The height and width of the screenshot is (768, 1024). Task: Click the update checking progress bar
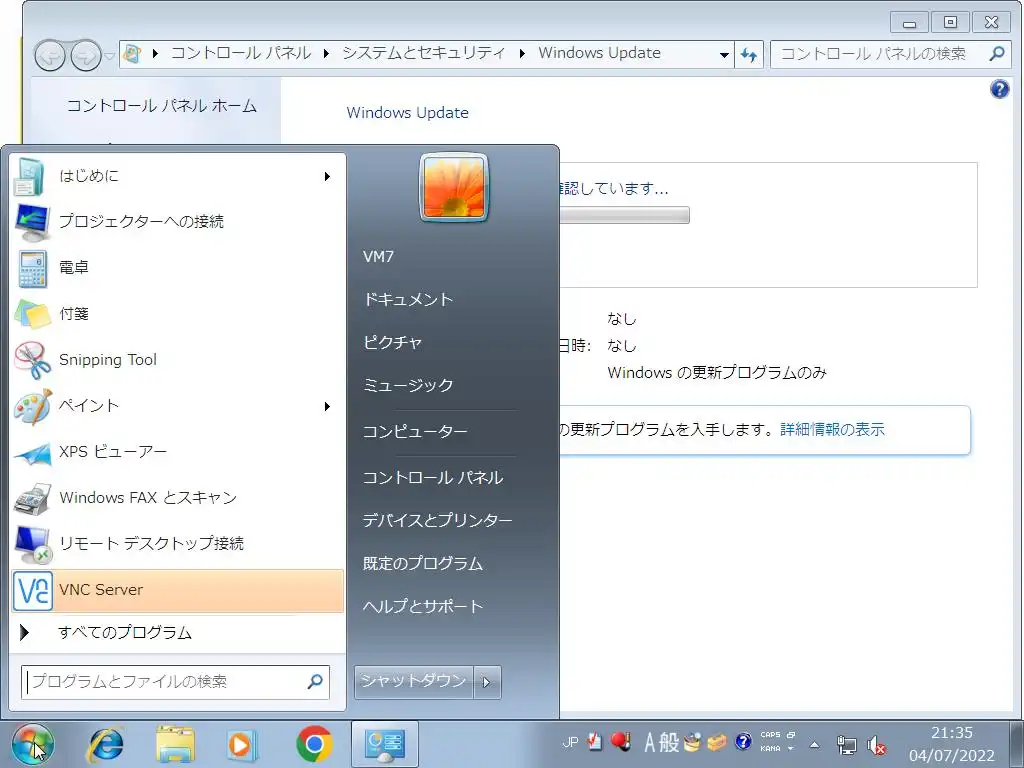624,216
